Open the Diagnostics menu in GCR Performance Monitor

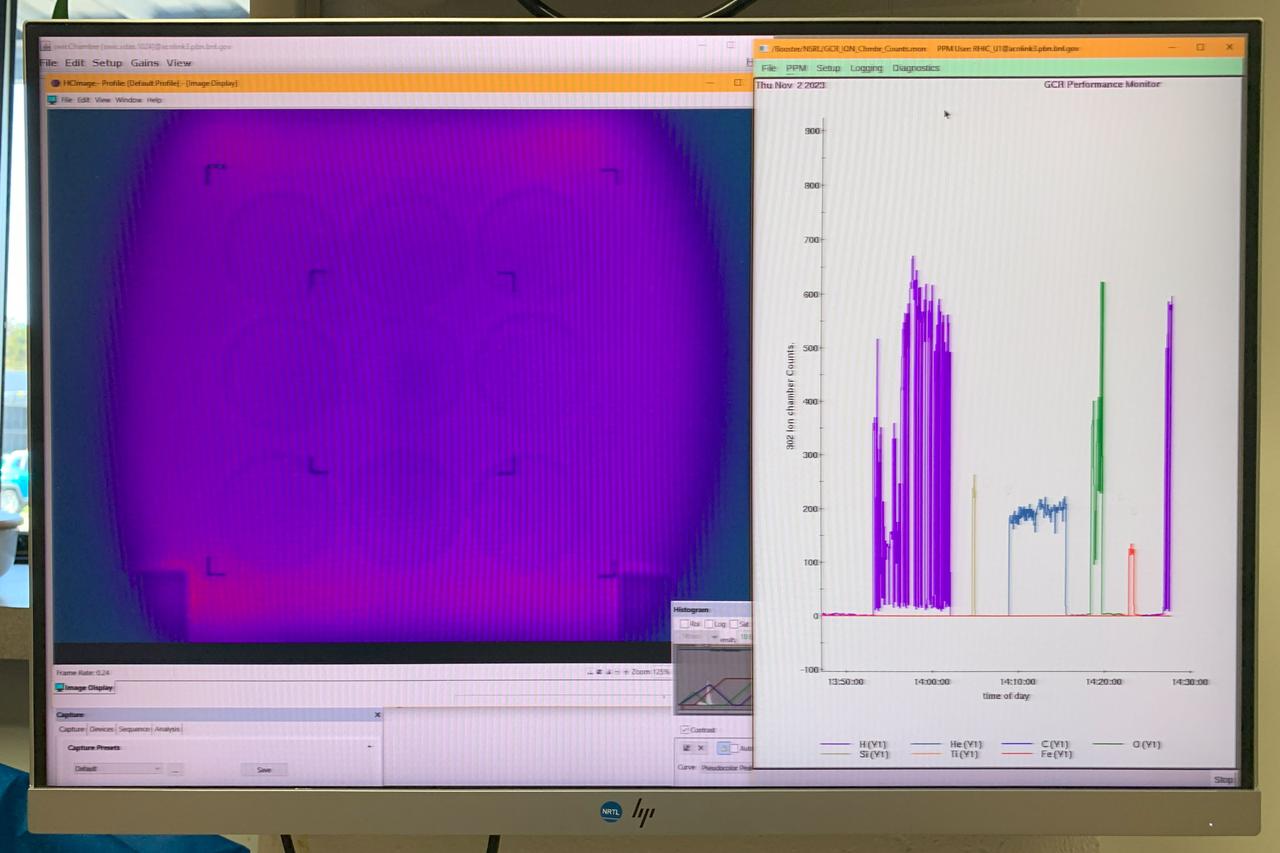point(916,68)
